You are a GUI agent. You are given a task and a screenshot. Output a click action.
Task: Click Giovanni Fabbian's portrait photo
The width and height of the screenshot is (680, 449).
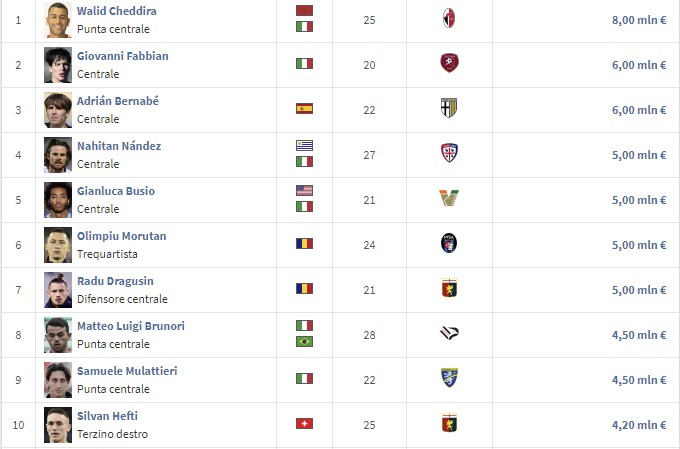pos(58,64)
